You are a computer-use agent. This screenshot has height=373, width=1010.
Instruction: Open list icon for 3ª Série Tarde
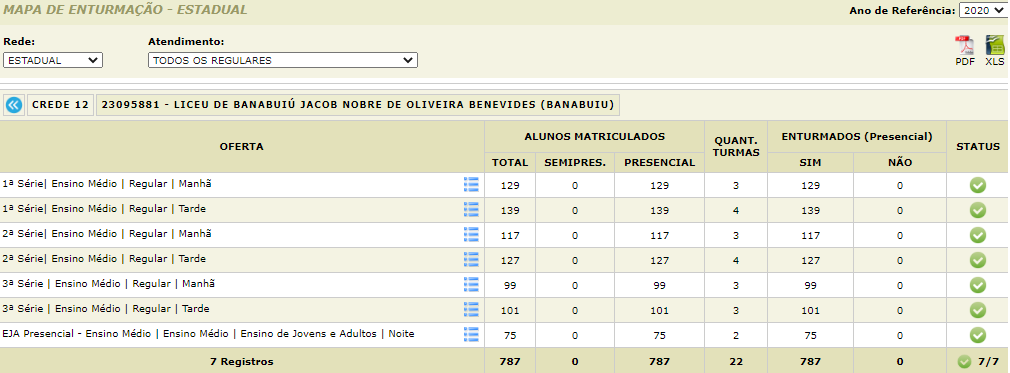[472, 309]
